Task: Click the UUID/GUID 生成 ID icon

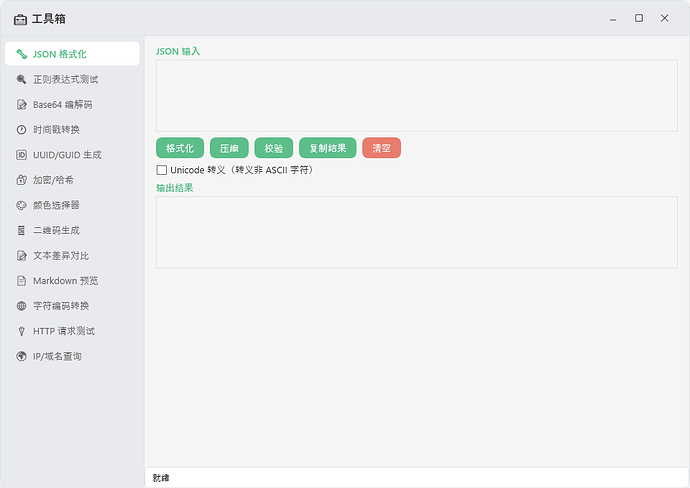Action: point(22,155)
